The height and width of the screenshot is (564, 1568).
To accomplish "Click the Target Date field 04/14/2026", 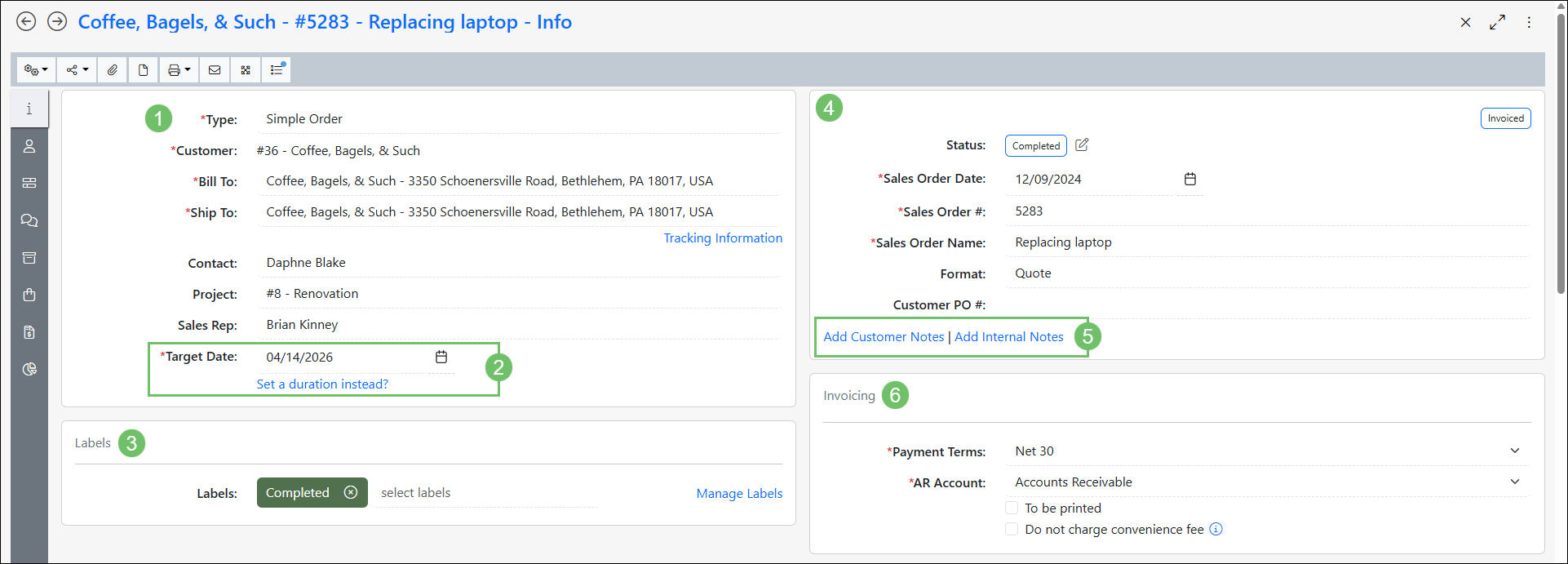I will [343, 357].
